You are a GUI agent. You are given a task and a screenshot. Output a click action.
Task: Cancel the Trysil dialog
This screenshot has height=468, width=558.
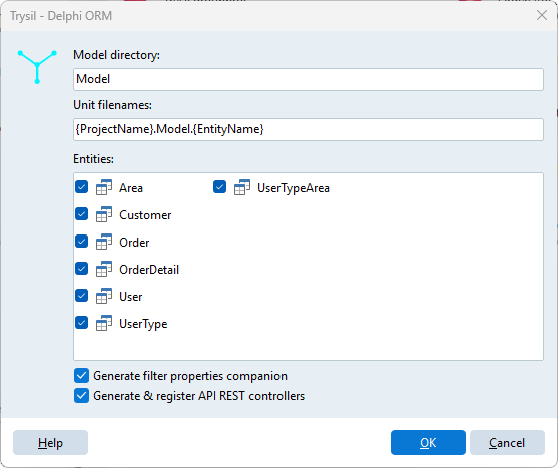(507, 442)
